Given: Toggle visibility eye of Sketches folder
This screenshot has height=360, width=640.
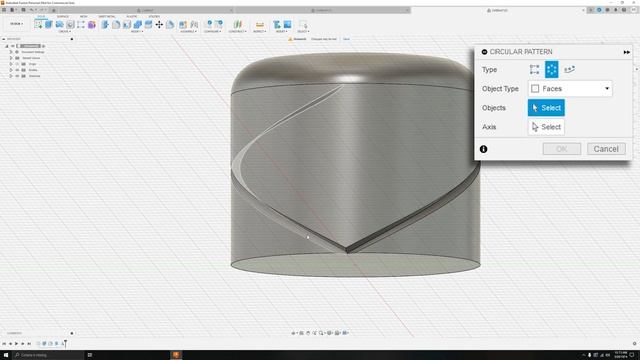Looking at the screenshot, I should [17, 76].
